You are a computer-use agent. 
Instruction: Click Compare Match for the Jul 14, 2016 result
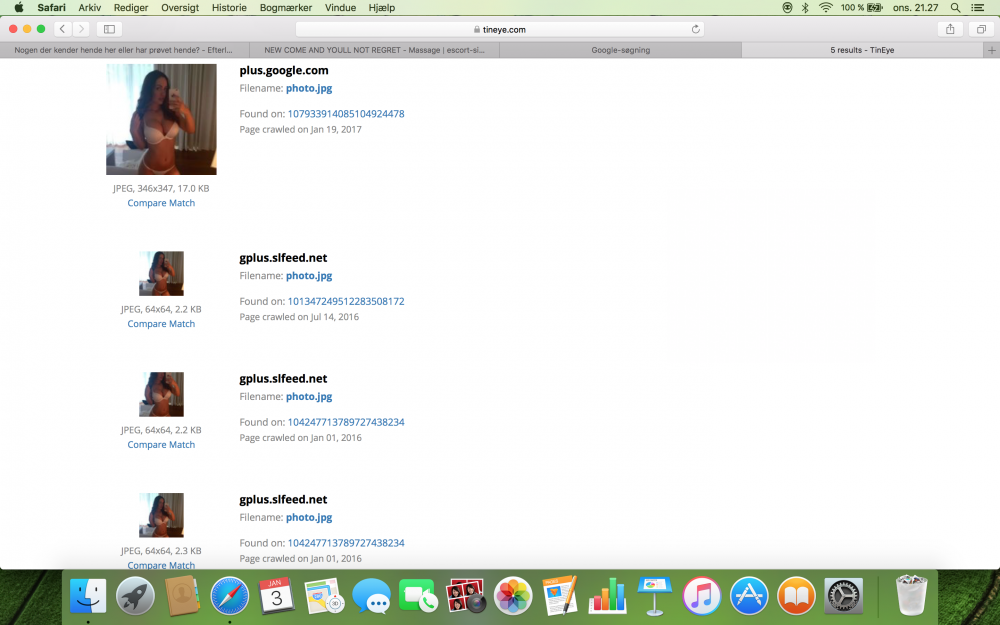tap(161, 323)
